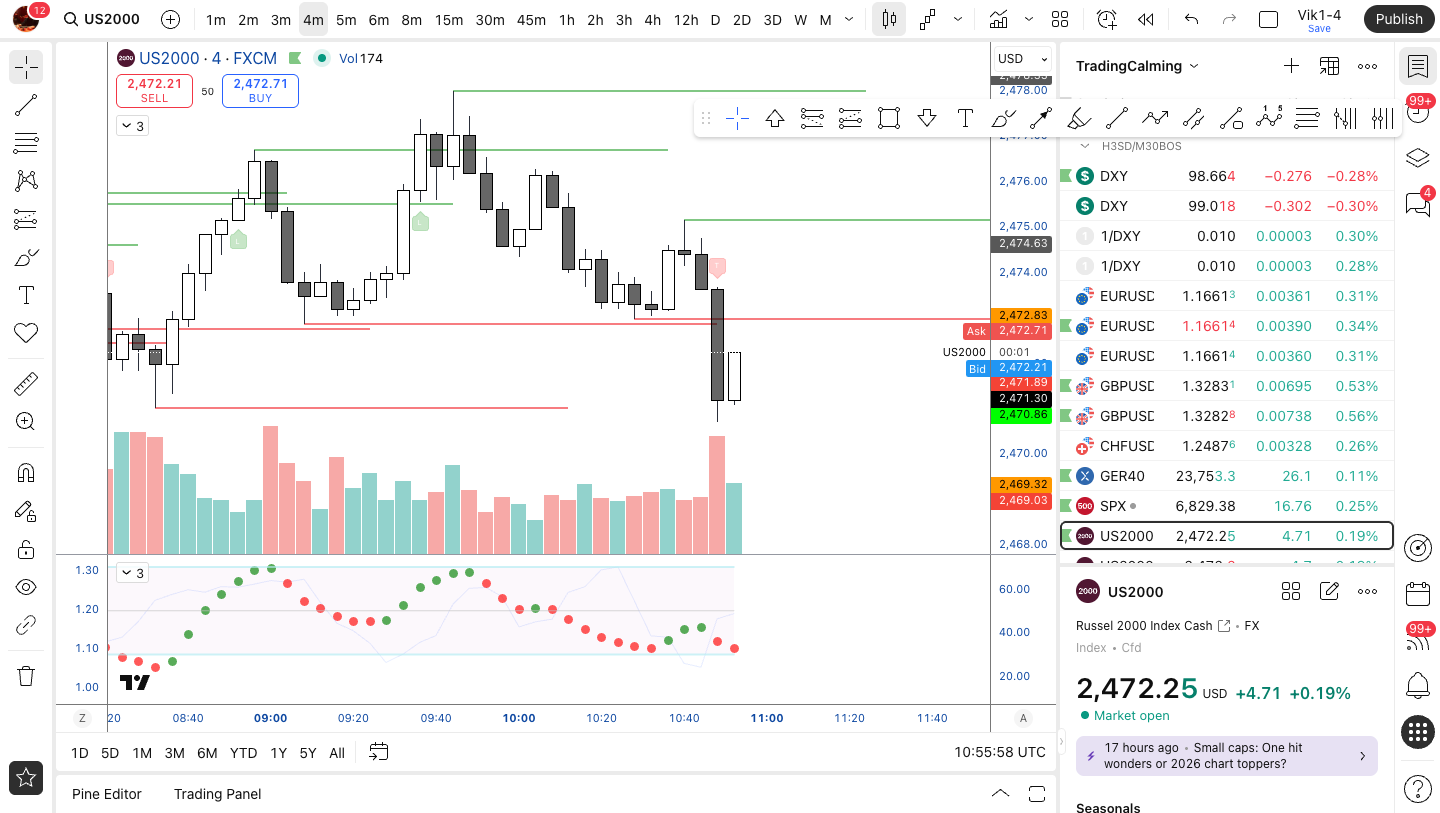Pick the arrow mark down drawing tool
The width and height of the screenshot is (1440, 813).
click(927, 119)
